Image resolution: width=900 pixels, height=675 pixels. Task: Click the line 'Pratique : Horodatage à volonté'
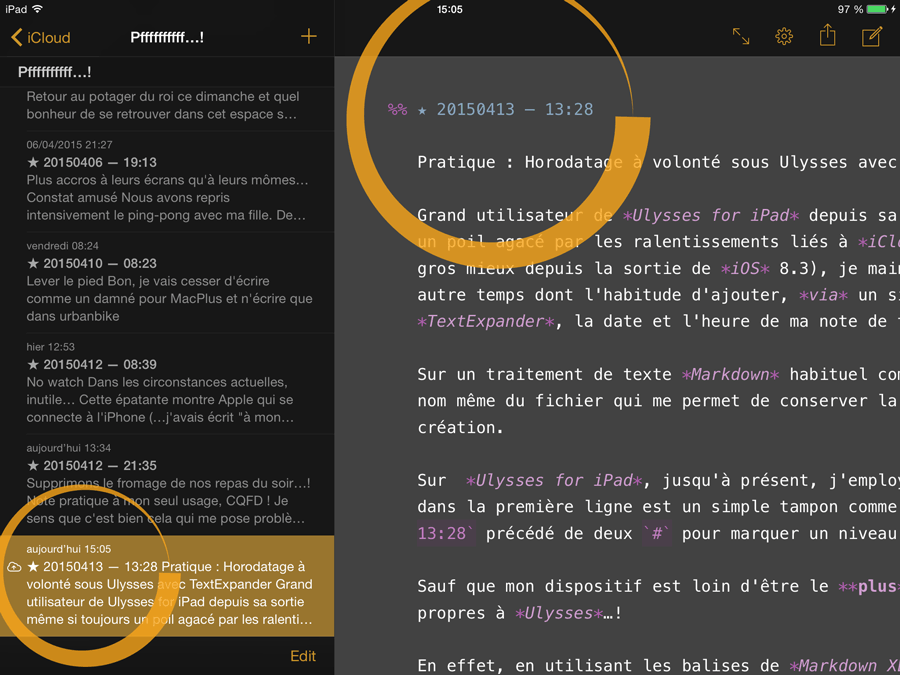click(x=658, y=162)
